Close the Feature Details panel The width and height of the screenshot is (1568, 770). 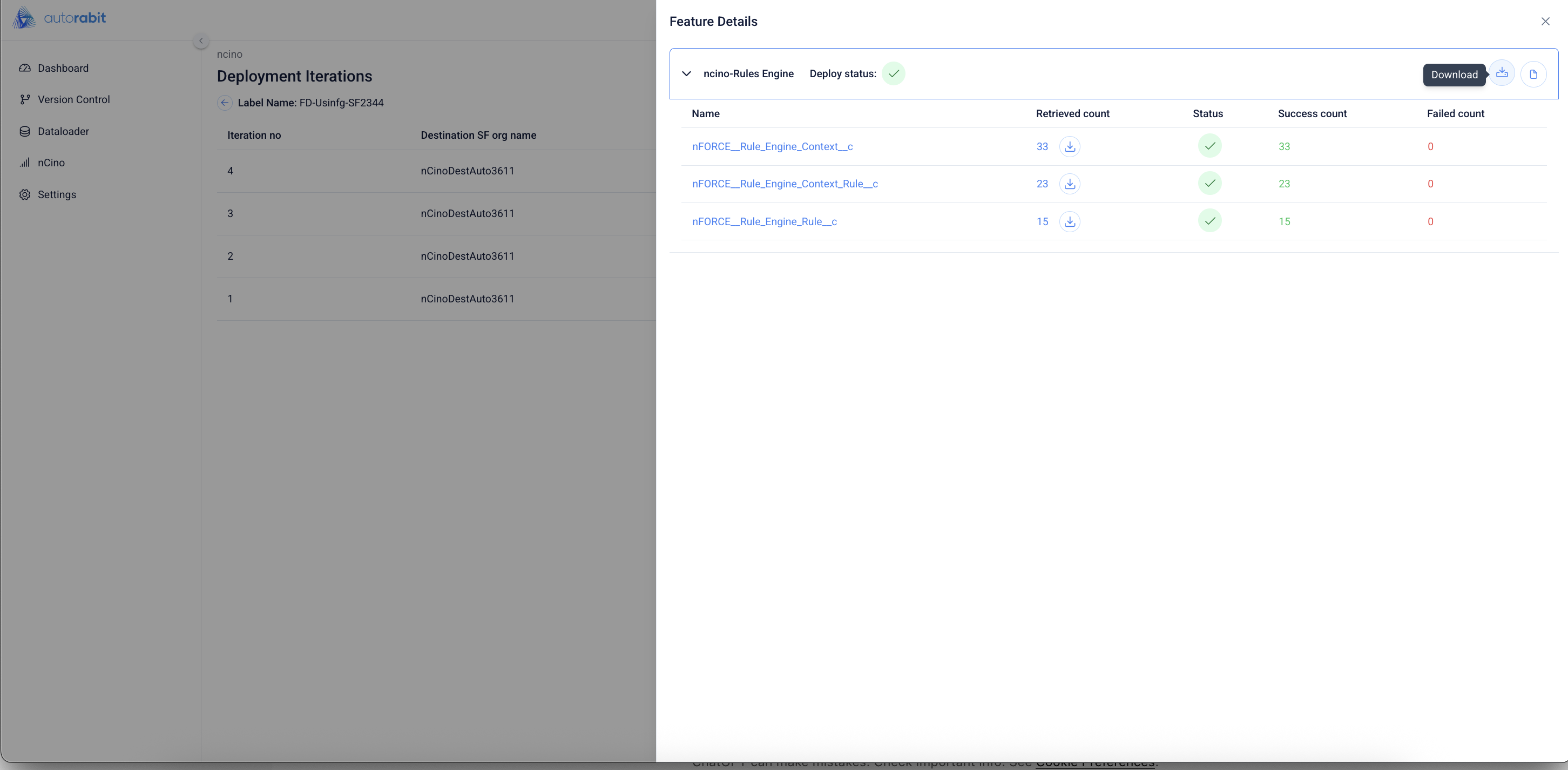tap(1545, 21)
